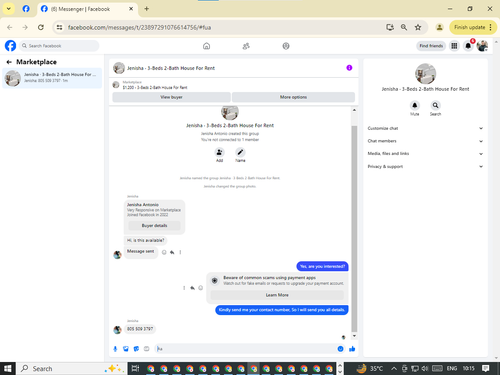Open Windows Task View icon
The image size is (500, 375).
coord(135,368)
